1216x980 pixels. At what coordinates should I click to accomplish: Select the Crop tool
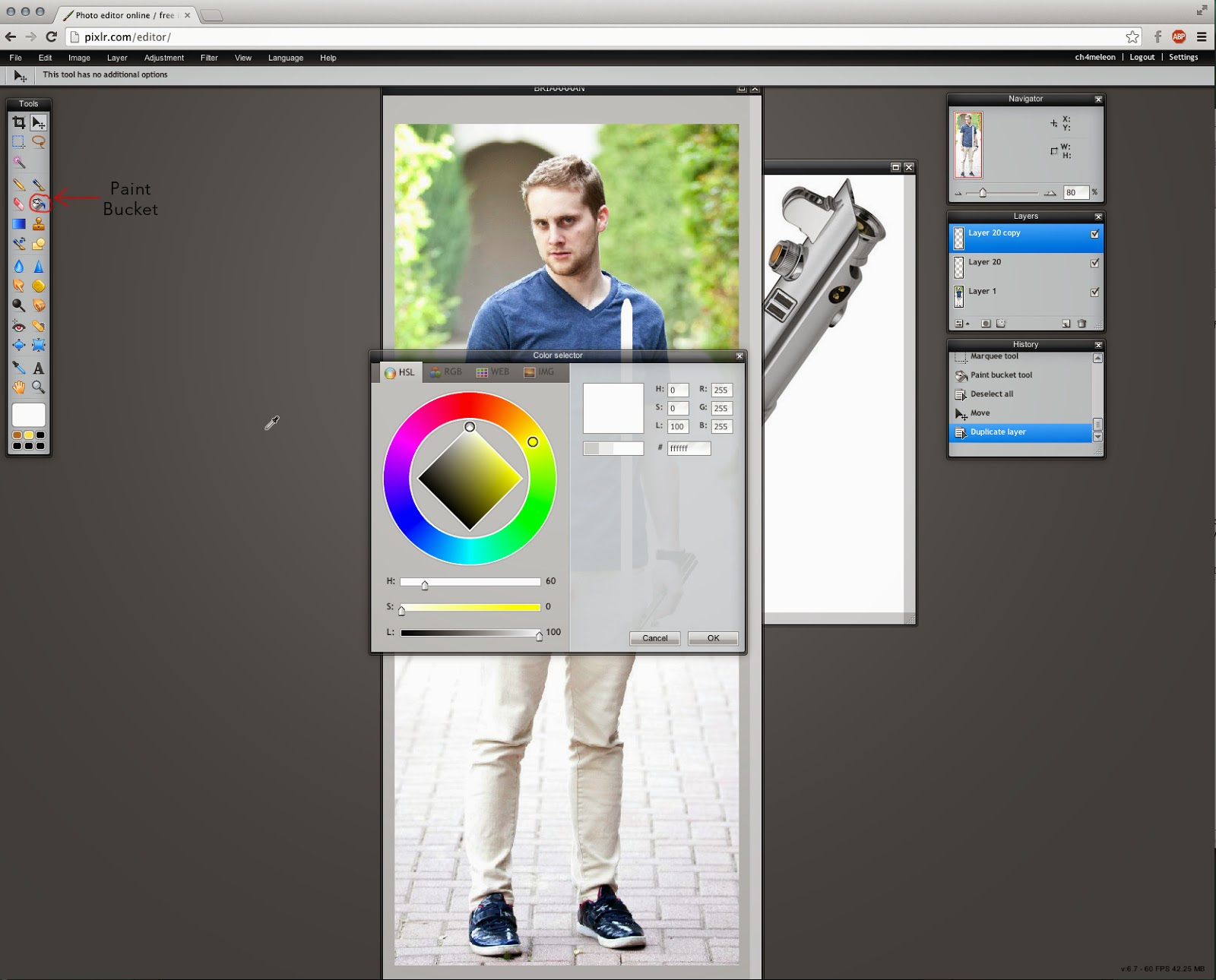(19, 122)
